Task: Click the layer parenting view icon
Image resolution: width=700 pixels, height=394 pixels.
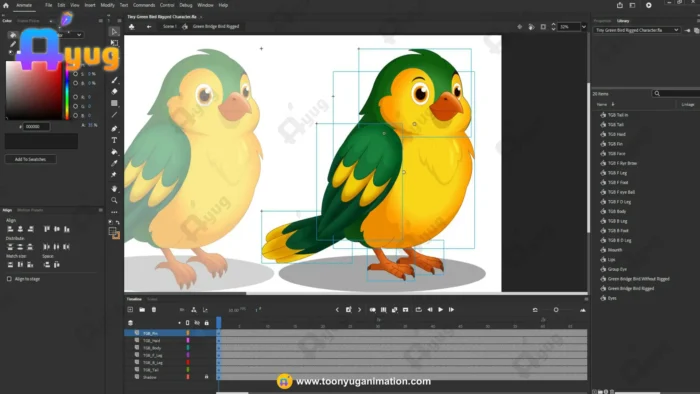Action: [x=194, y=310]
